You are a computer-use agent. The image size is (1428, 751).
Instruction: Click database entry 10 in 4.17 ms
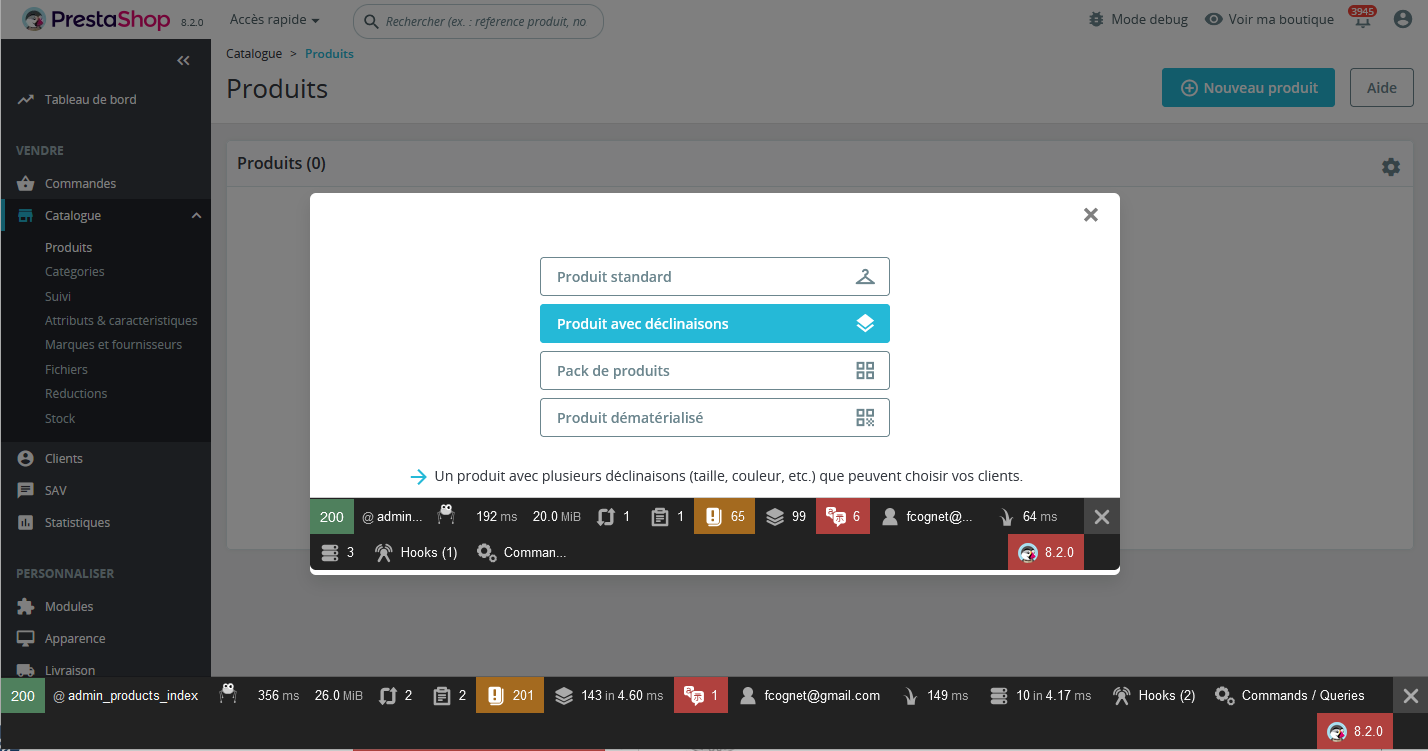pyautogui.click(x=1040, y=695)
